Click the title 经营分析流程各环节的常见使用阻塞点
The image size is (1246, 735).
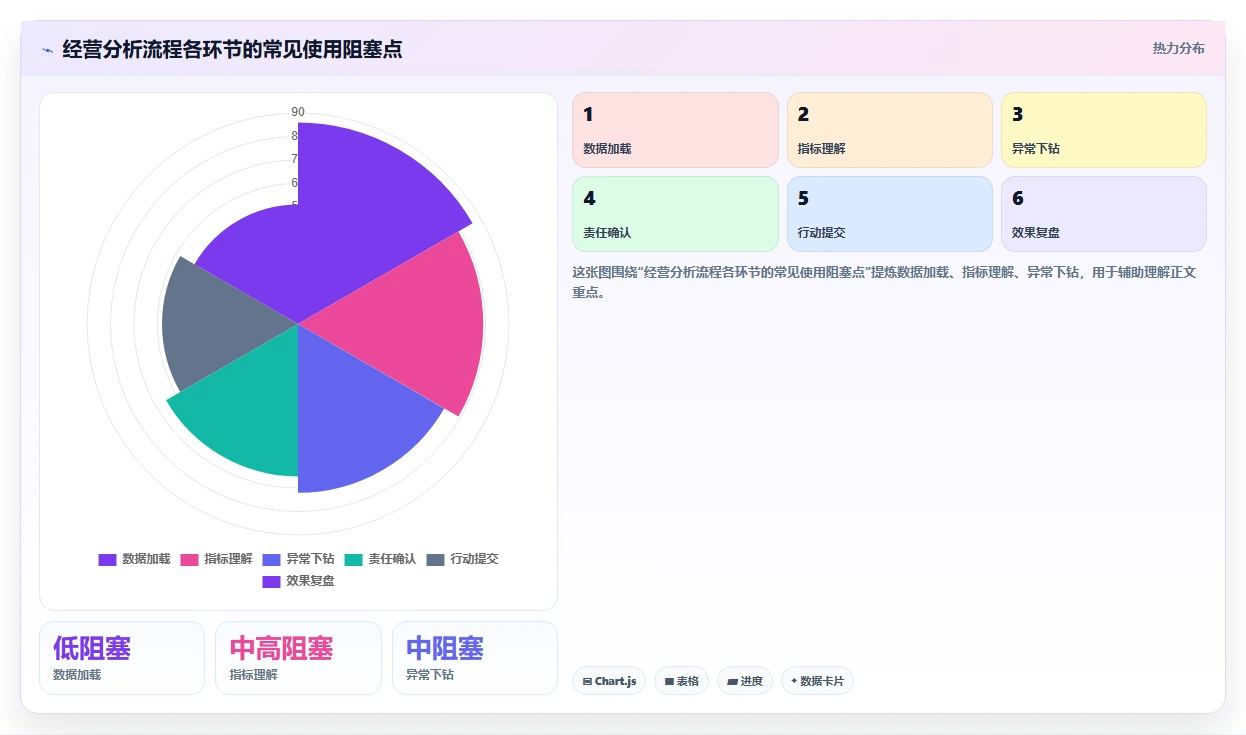232,49
